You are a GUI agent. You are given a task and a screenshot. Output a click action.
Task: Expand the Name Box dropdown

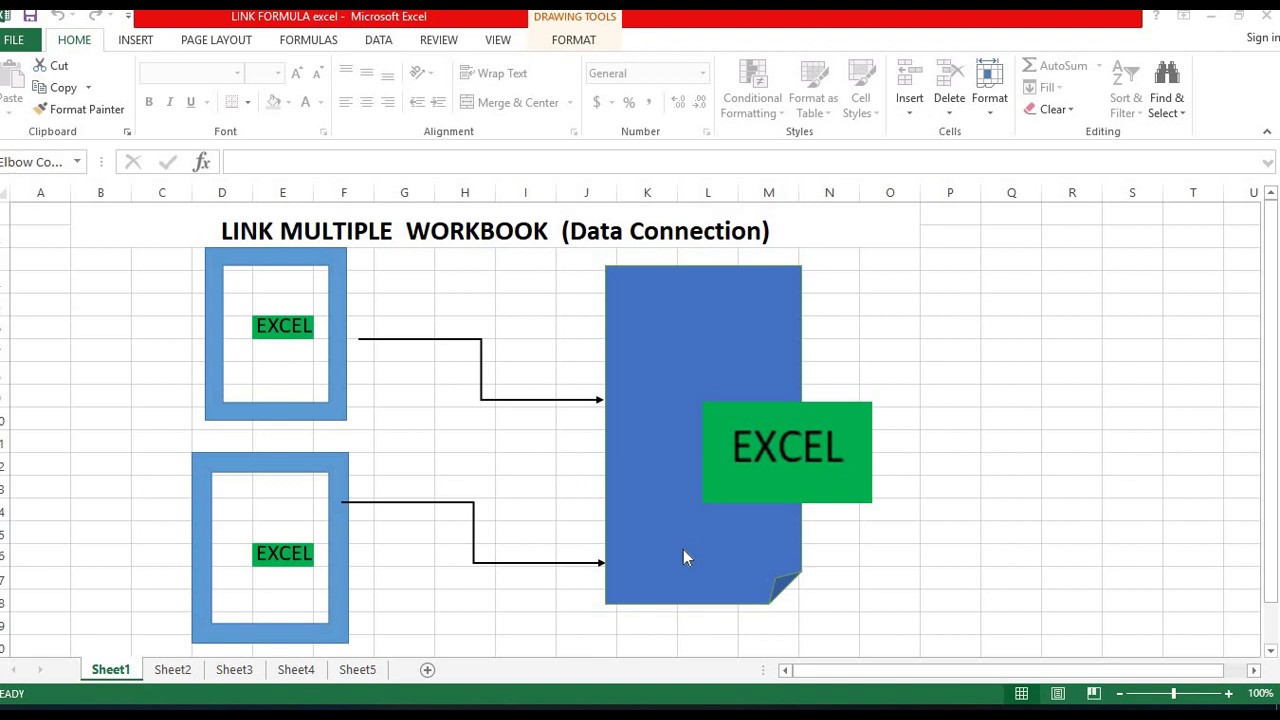[x=77, y=162]
